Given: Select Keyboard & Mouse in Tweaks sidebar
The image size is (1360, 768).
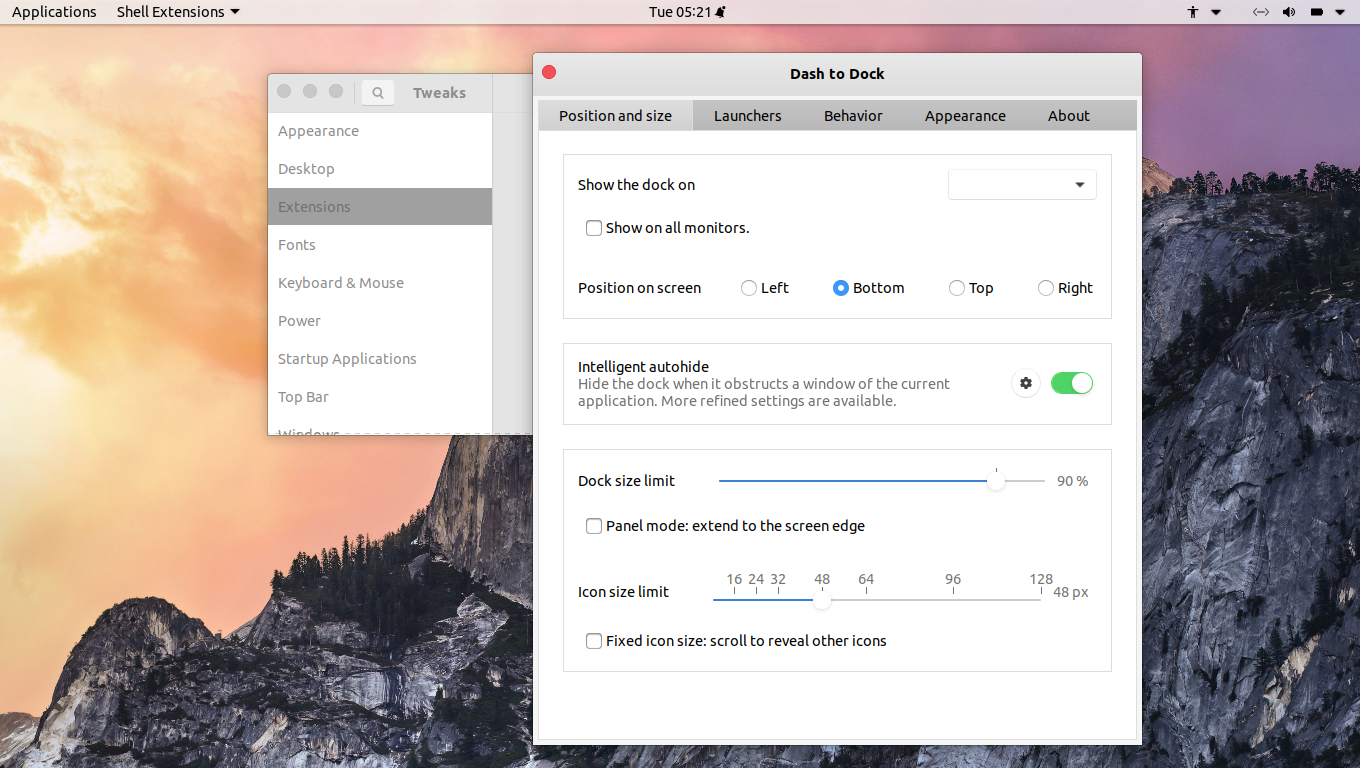Looking at the screenshot, I should pyautogui.click(x=380, y=283).
